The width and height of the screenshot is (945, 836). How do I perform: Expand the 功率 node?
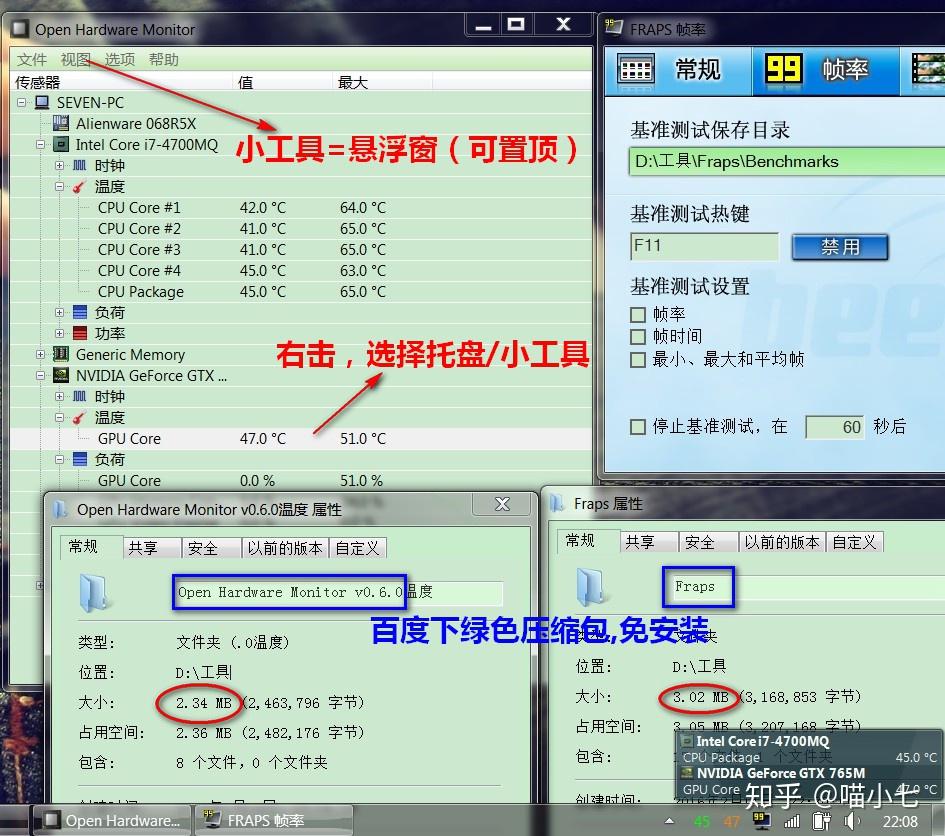59,333
